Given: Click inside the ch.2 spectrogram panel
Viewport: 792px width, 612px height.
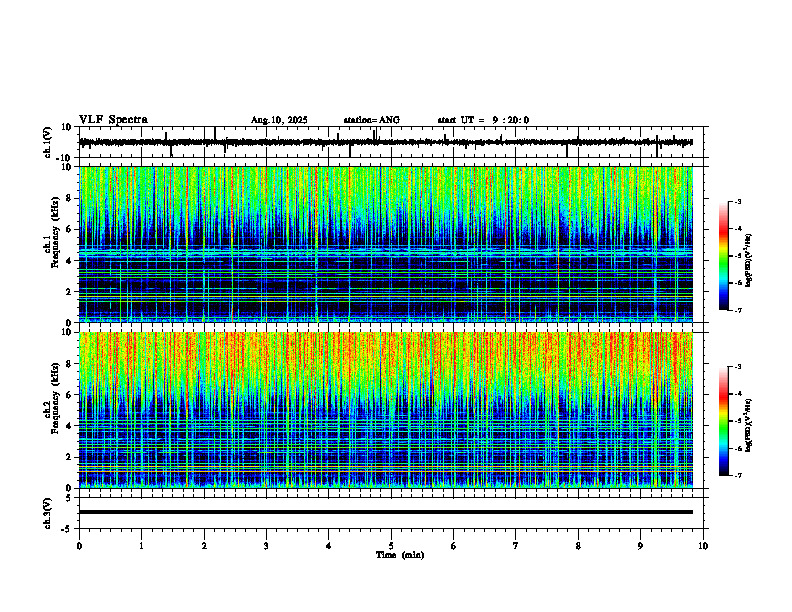Looking at the screenshot, I should [x=386, y=410].
